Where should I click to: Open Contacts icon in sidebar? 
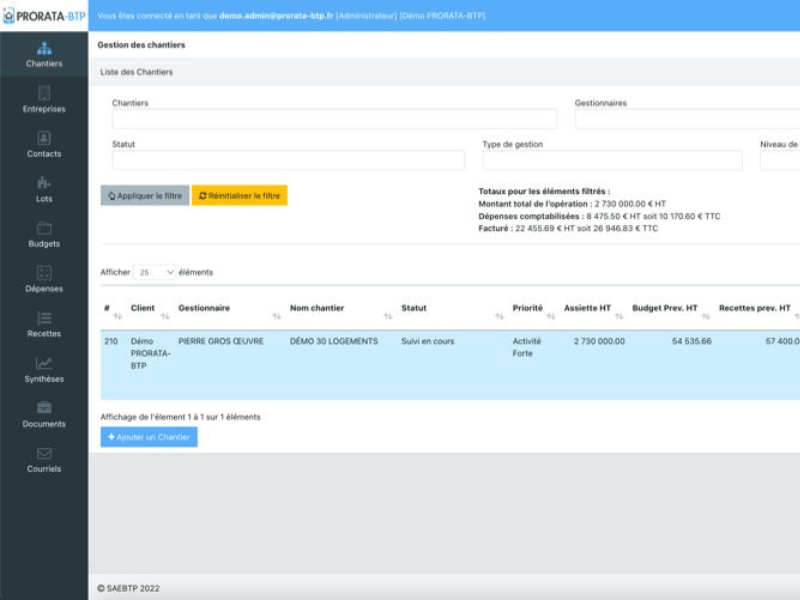(44, 138)
